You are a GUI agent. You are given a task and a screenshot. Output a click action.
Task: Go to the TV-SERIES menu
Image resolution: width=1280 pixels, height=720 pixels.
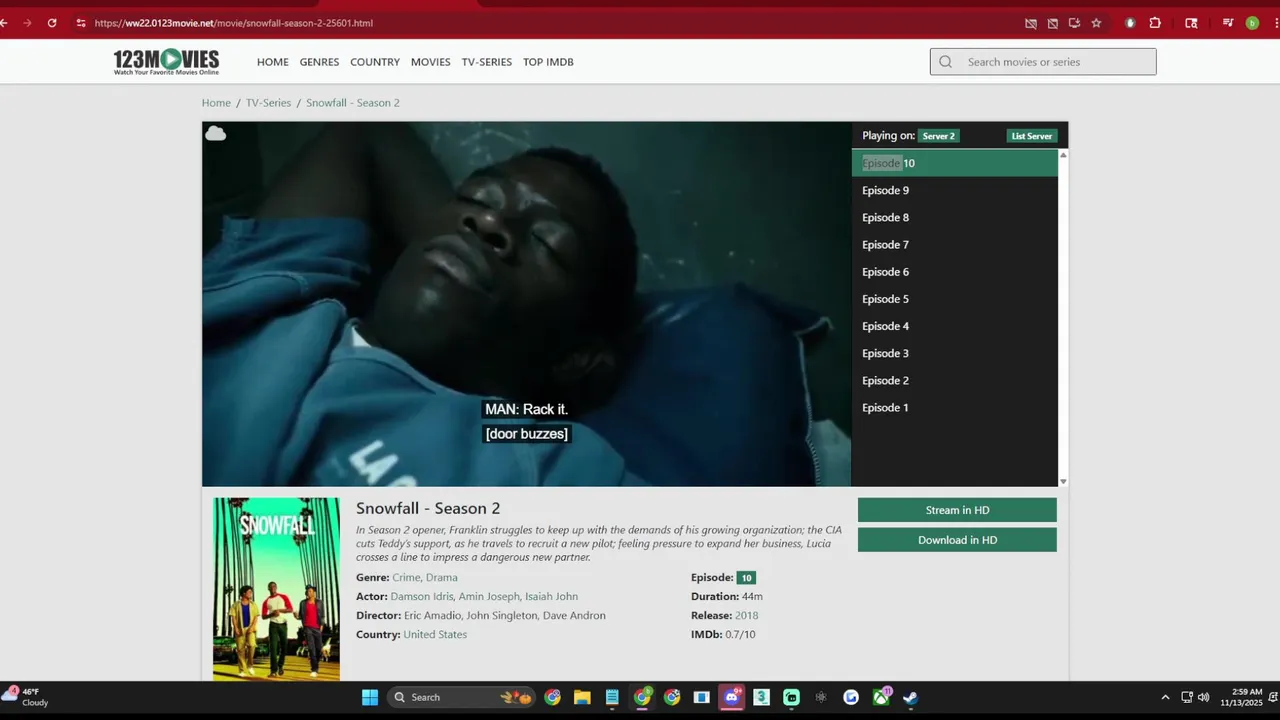pos(486,62)
